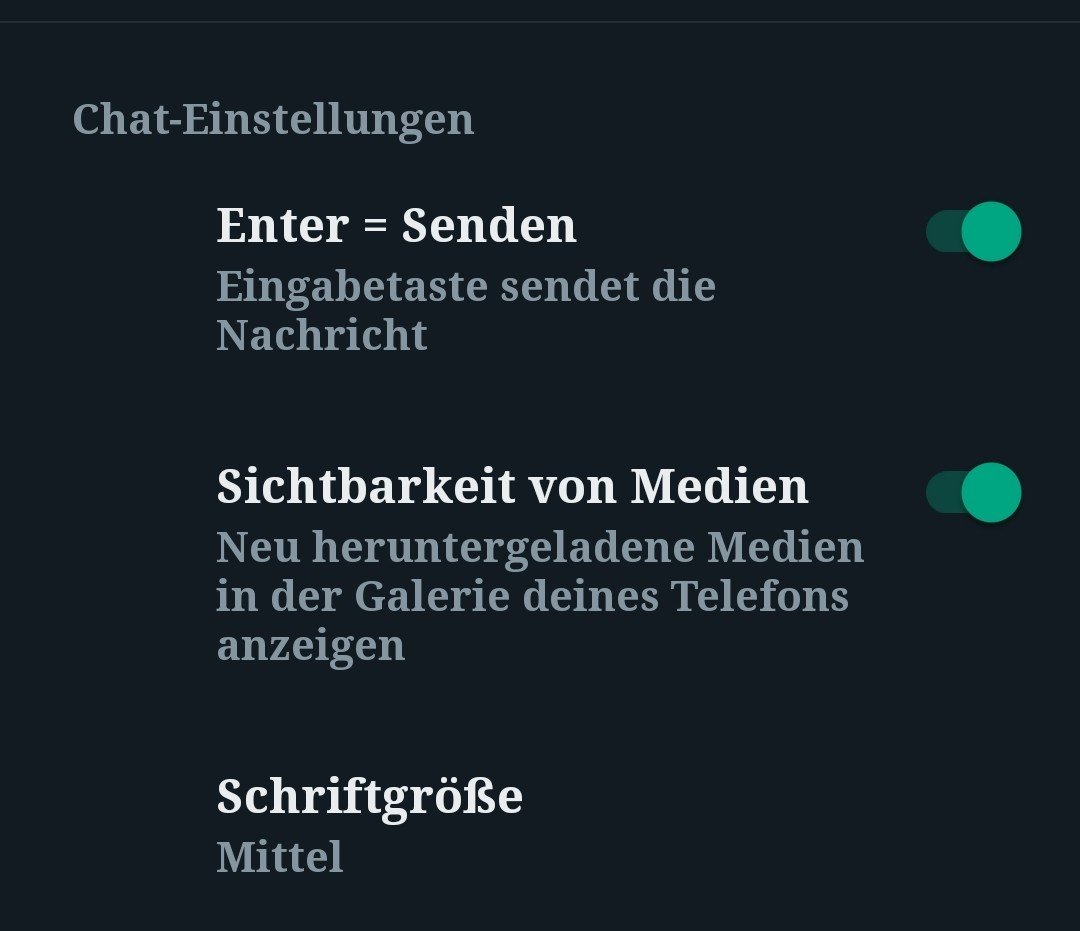This screenshot has width=1080, height=931.
Task: Click the word anzeigen in the media description
Action: coord(311,647)
